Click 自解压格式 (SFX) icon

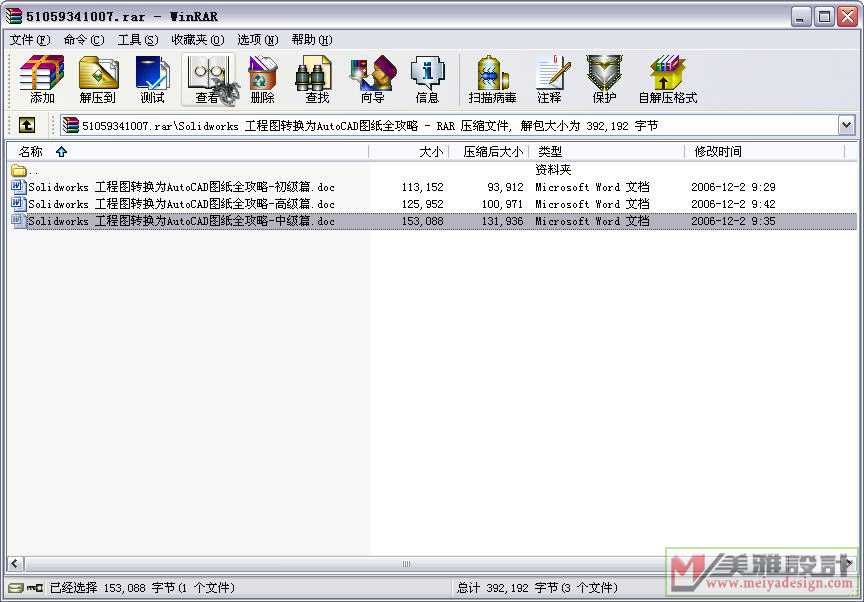pyautogui.click(x=668, y=79)
